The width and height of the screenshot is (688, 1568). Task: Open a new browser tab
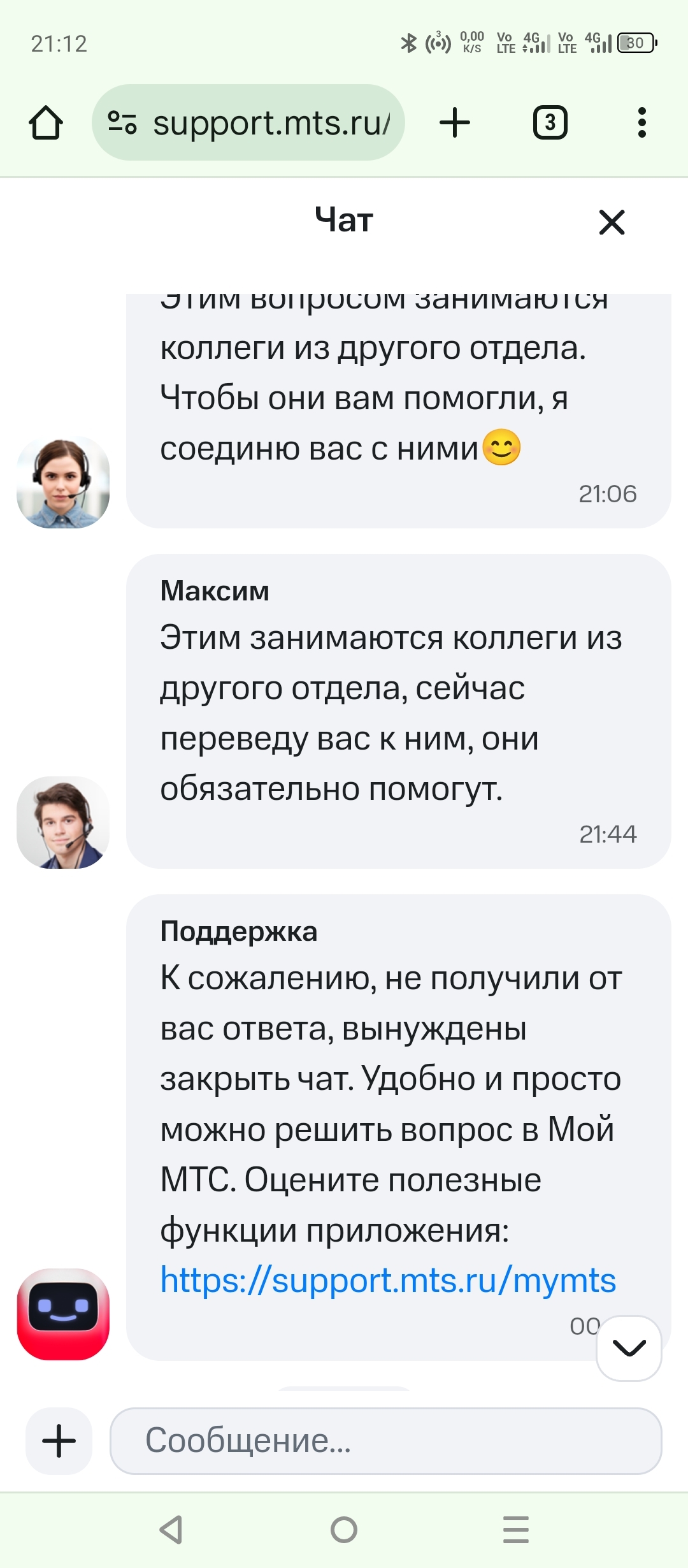pos(455,122)
